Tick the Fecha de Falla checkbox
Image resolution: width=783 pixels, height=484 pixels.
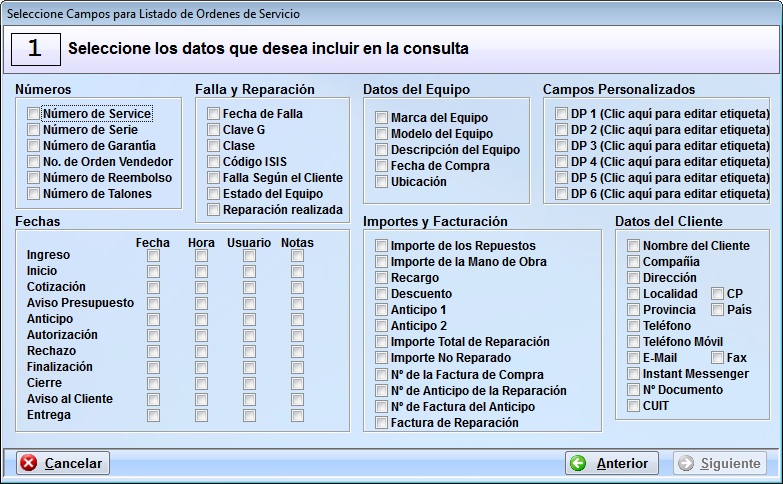click(214, 114)
